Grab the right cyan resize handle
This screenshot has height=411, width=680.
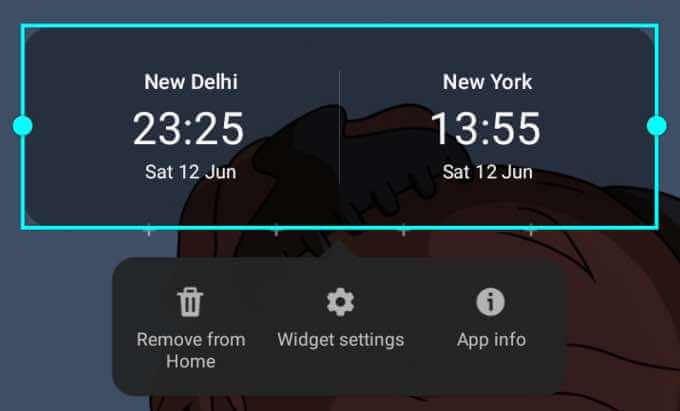click(657, 126)
